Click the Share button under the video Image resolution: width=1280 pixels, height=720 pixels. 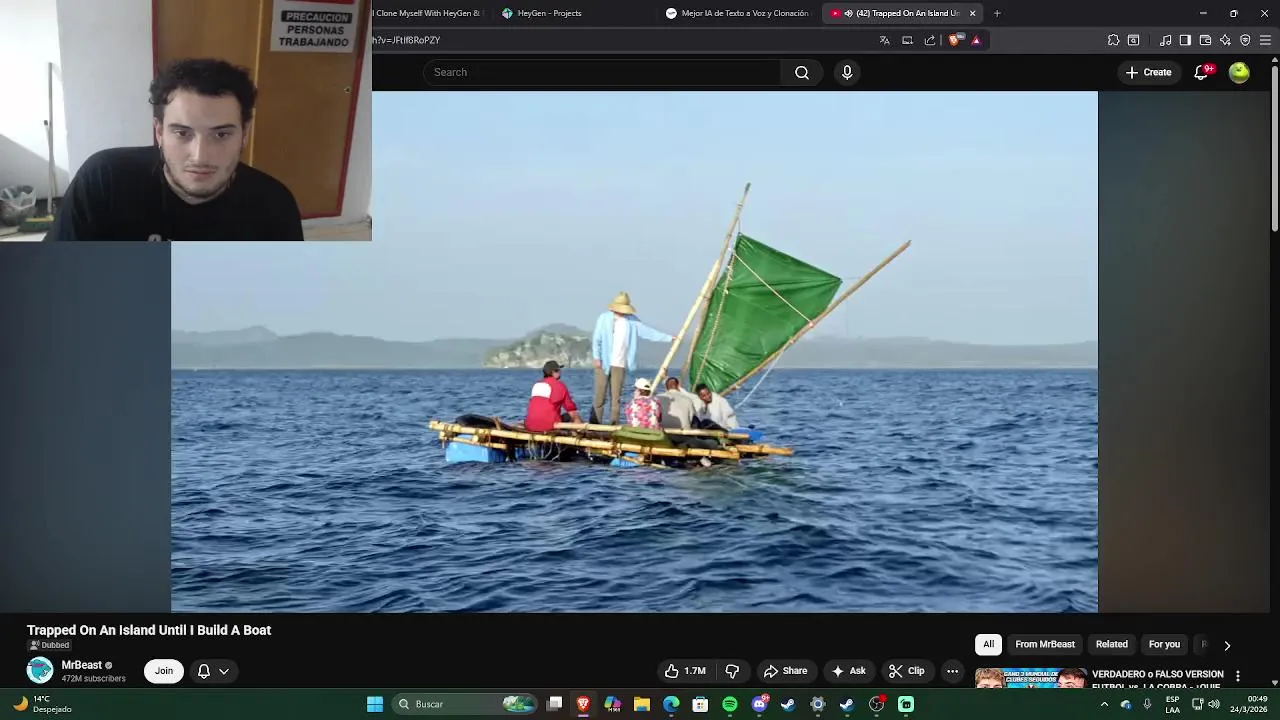tap(785, 671)
